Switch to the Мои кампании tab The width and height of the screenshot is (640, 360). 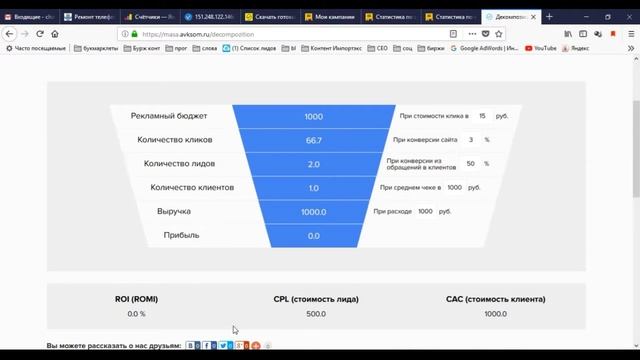330,17
